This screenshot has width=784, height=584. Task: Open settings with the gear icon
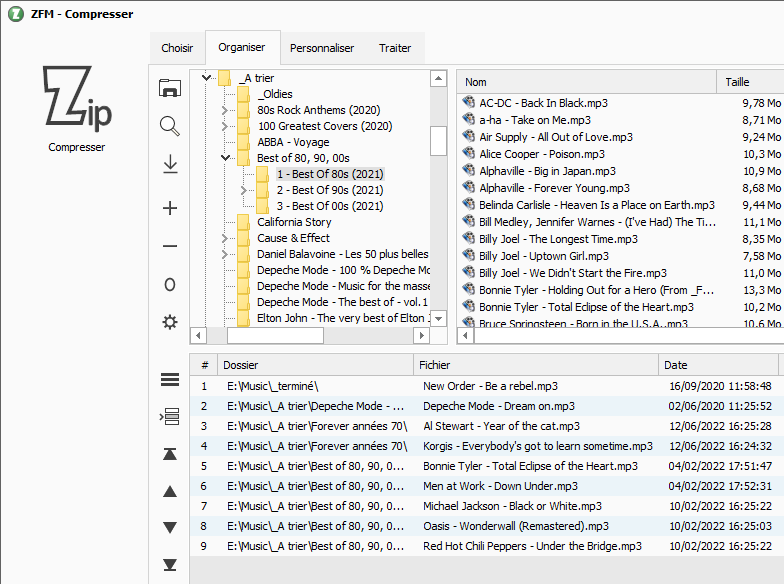[170, 322]
